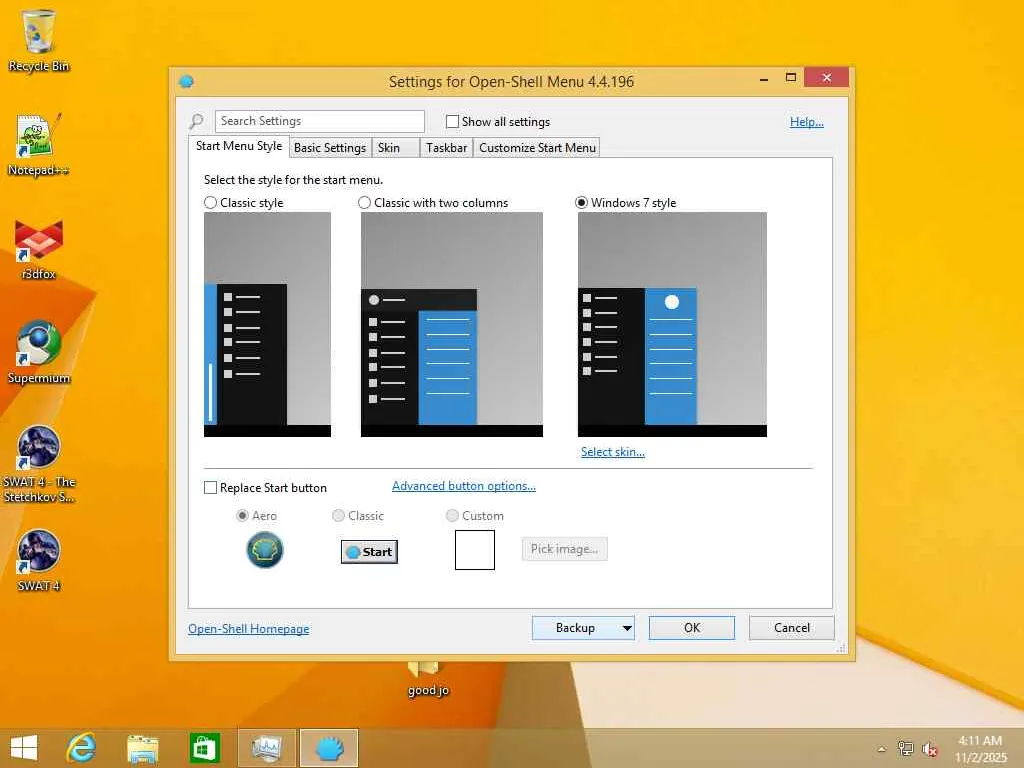1024x768 pixels.
Task: Open the Customize Start Menu tab
Action: click(537, 148)
